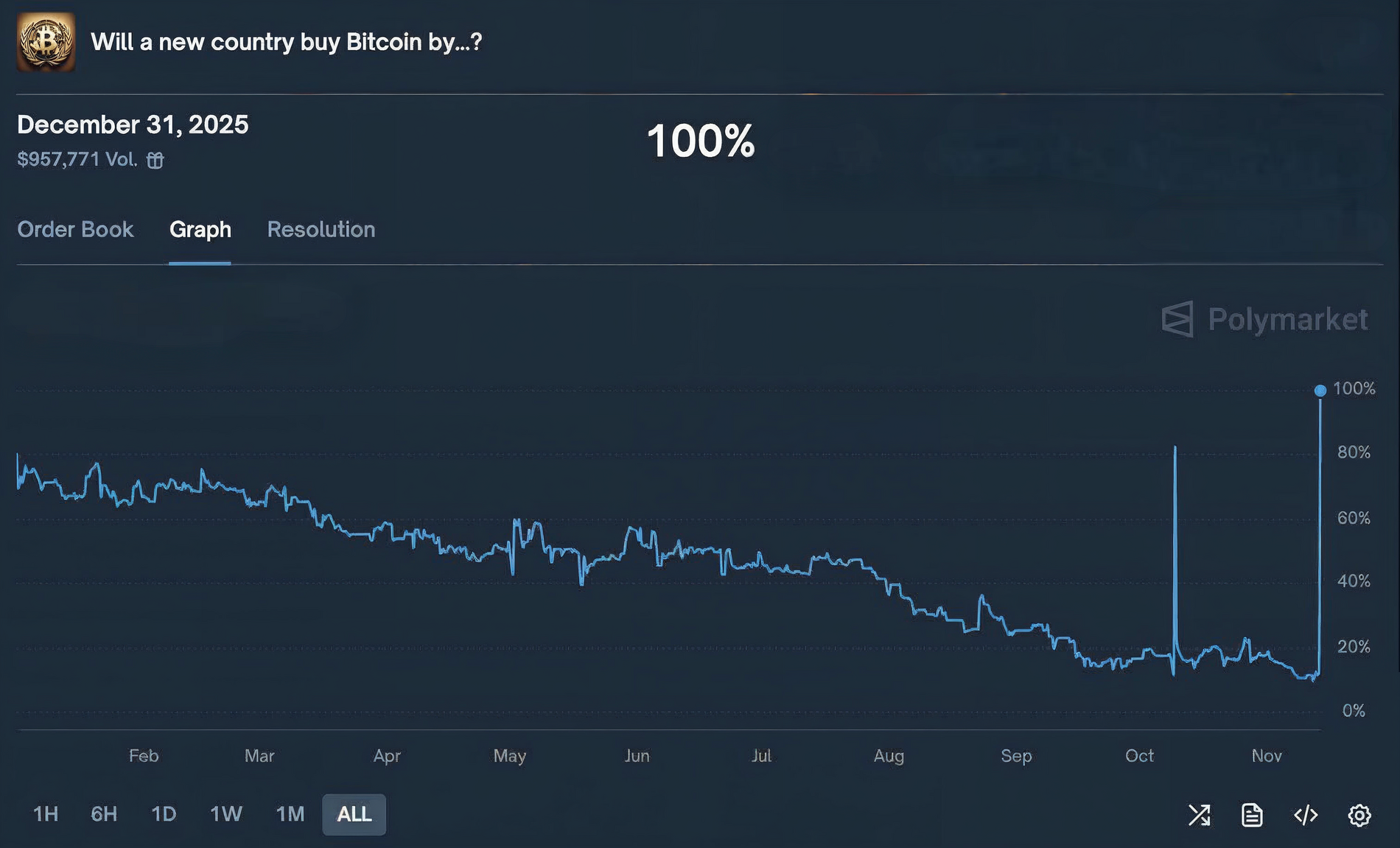Click the gift rewards icon beside volume
Image resolution: width=1400 pixels, height=848 pixels.
(155, 160)
